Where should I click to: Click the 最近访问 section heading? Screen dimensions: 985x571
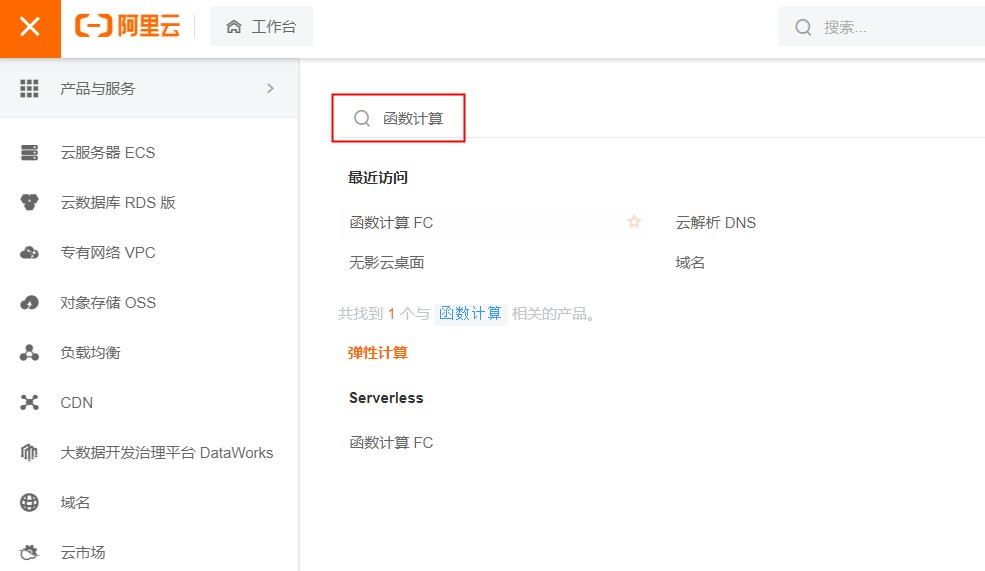(x=378, y=178)
